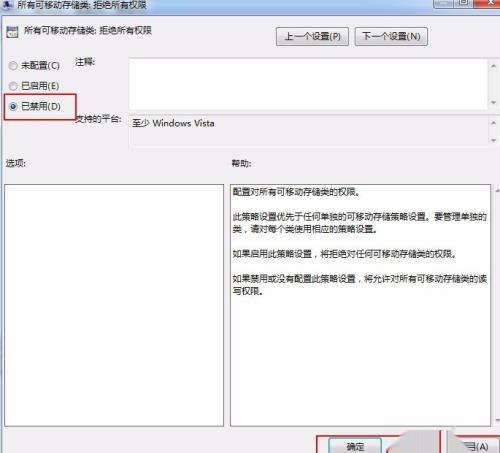Click the 选项 label
Viewport: 500px width, 453px height.
15,163
